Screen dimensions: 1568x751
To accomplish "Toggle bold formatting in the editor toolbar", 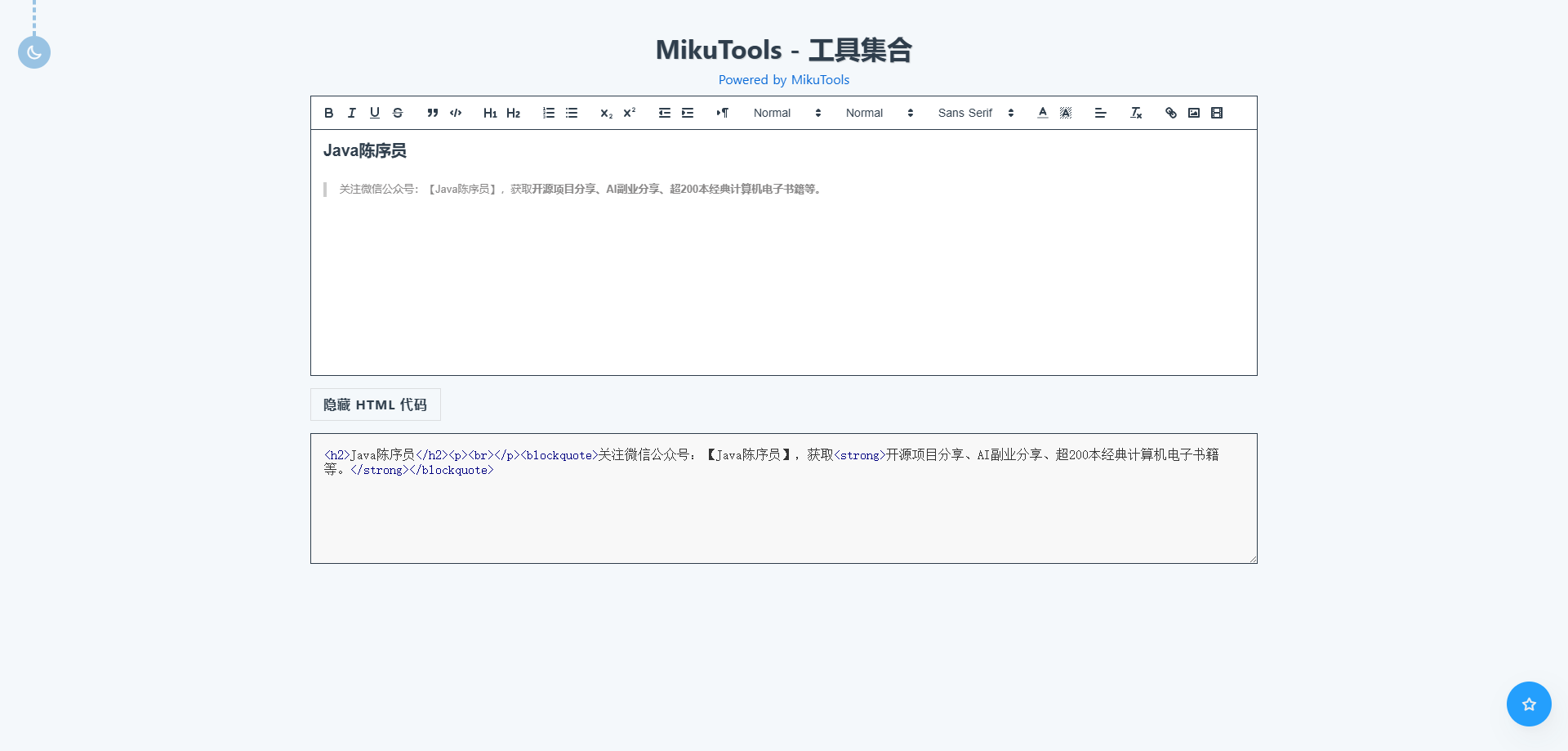I will [329, 113].
